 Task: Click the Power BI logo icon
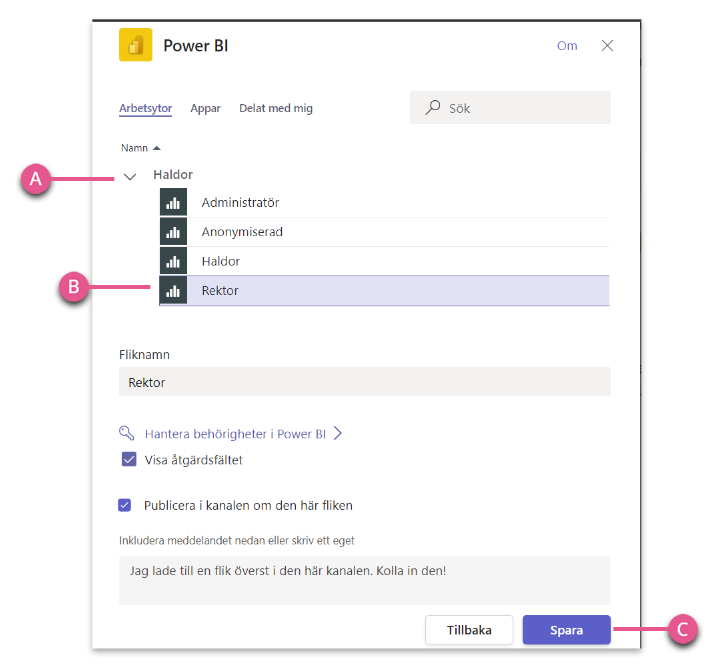coord(136,45)
